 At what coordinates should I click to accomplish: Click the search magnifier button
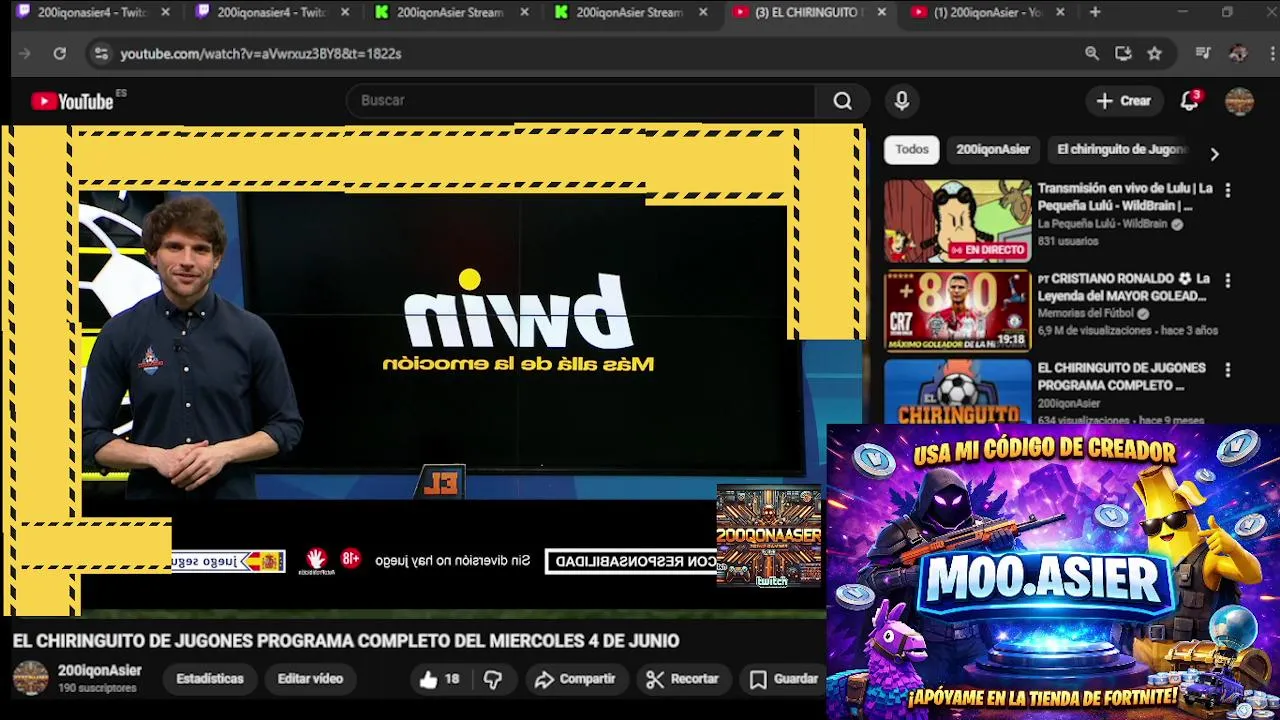(843, 100)
